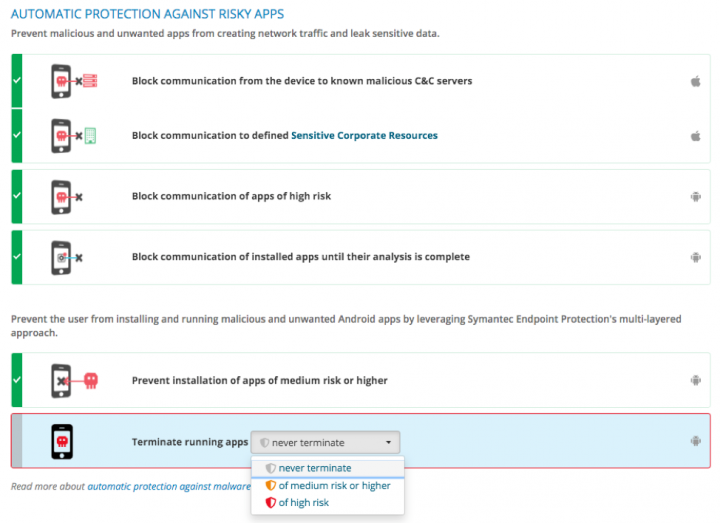Toggle prevent installation of medium risk apps

[x=16, y=380]
